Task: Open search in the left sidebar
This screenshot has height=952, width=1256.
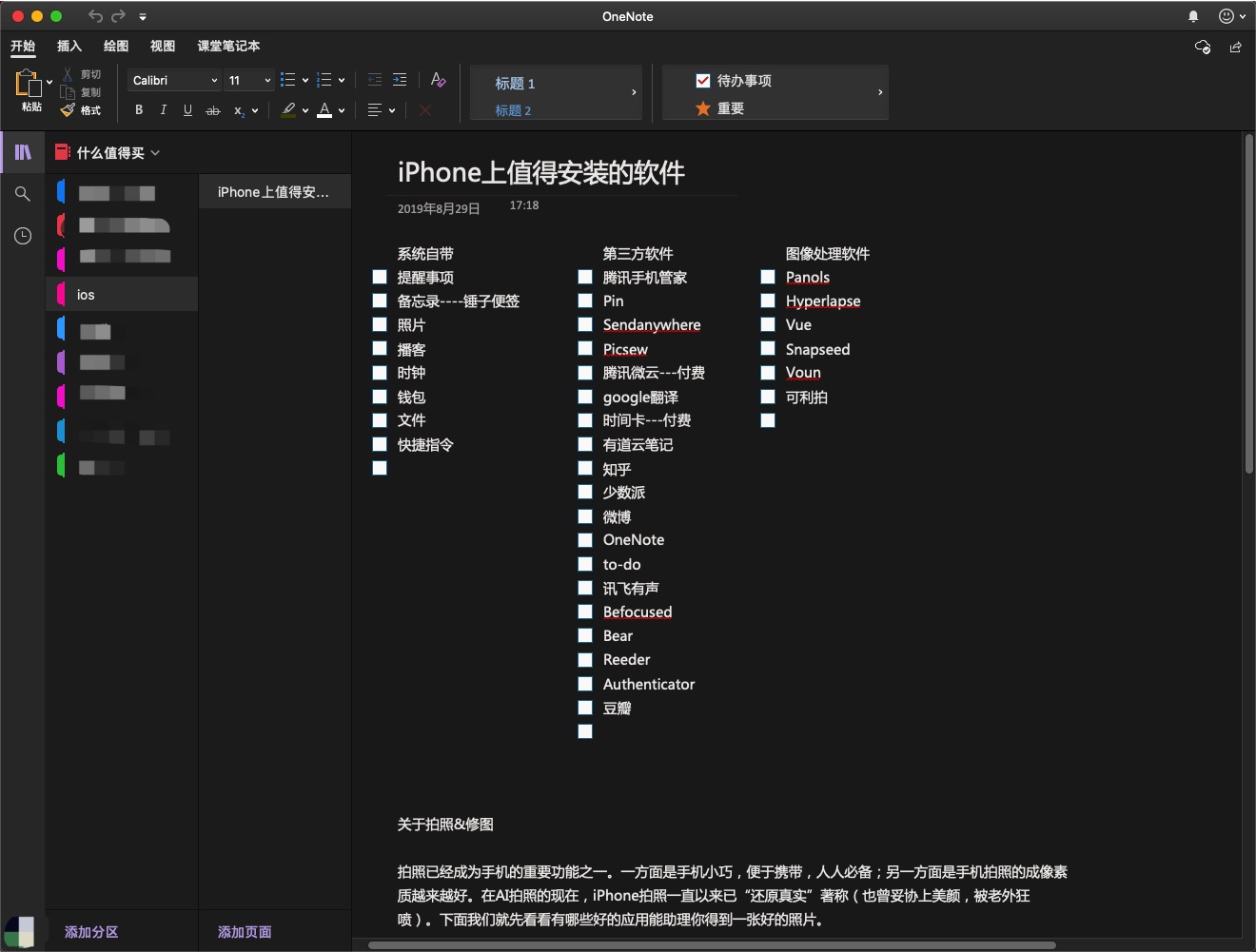Action: [22, 194]
